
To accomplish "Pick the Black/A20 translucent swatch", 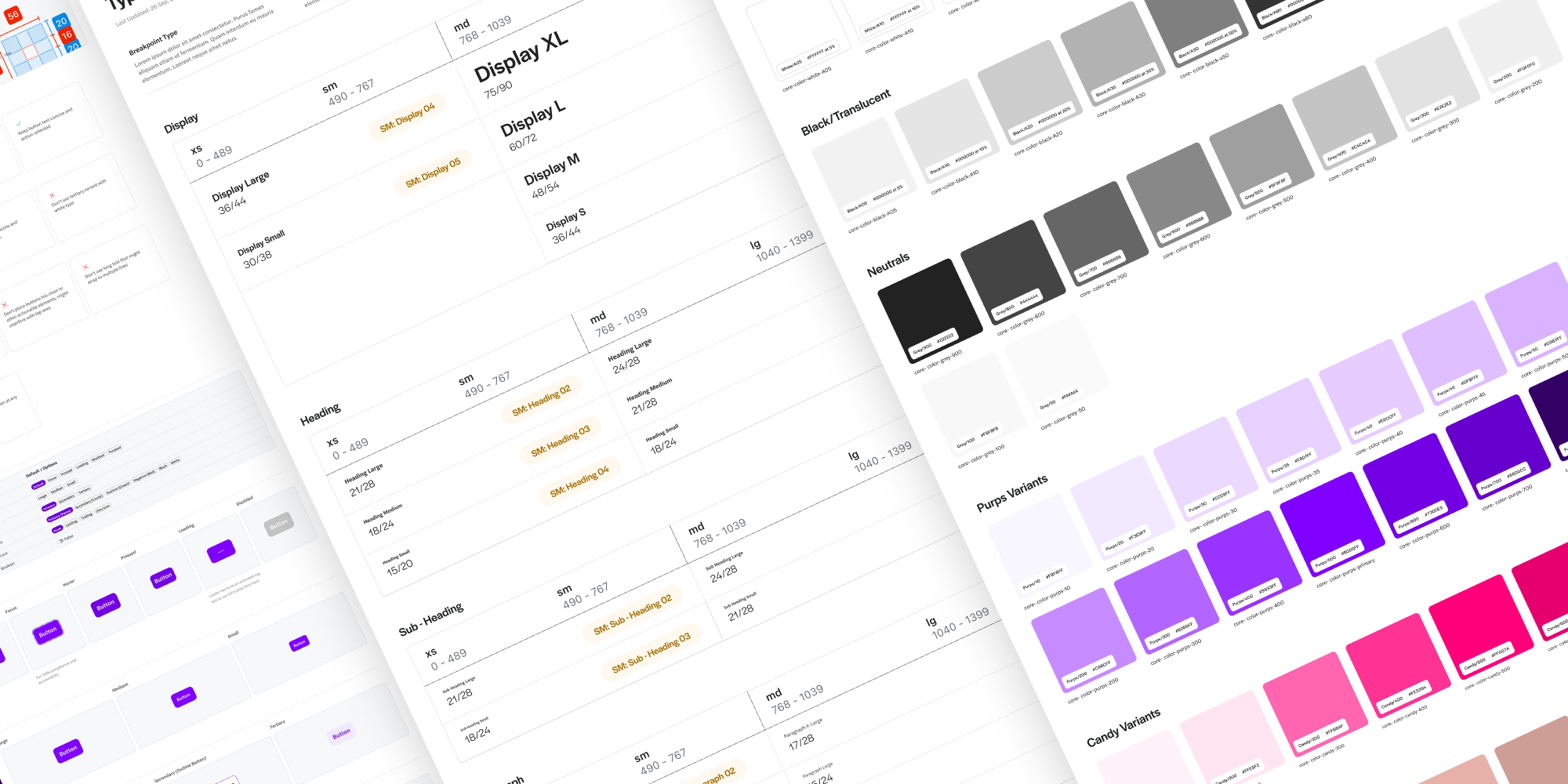I will click(1031, 92).
